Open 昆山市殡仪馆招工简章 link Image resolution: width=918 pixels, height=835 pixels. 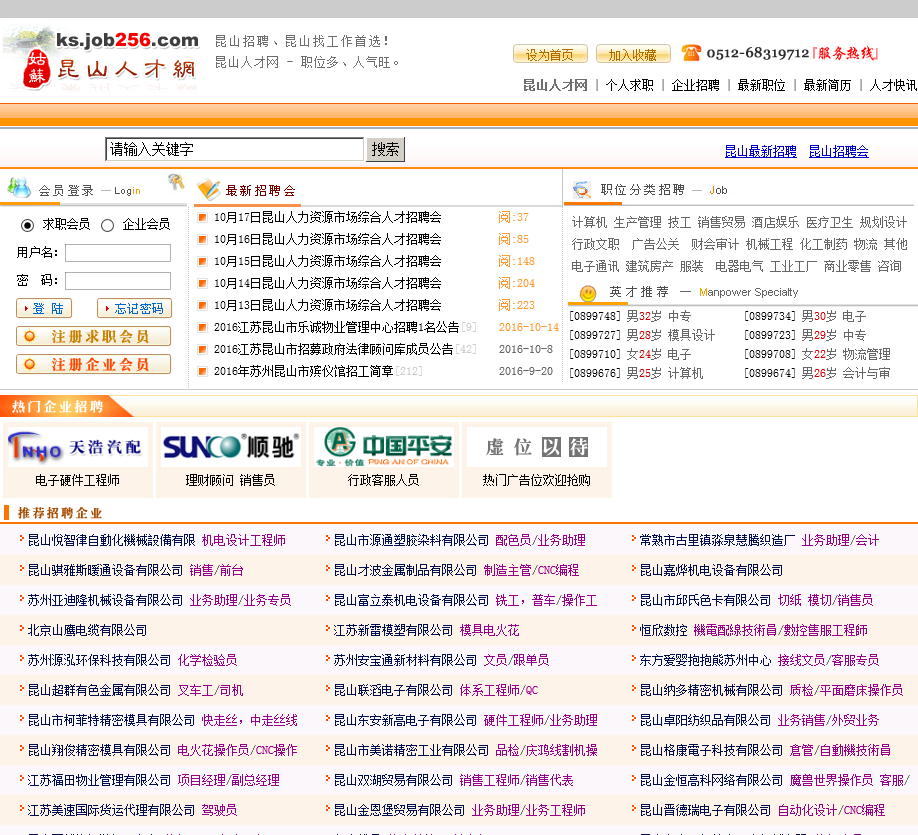coord(304,371)
